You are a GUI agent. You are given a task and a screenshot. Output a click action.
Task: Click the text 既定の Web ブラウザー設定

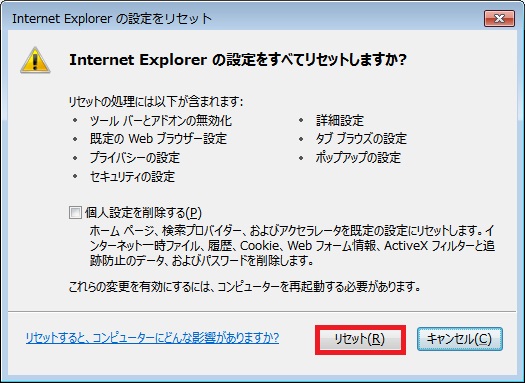point(158,139)
